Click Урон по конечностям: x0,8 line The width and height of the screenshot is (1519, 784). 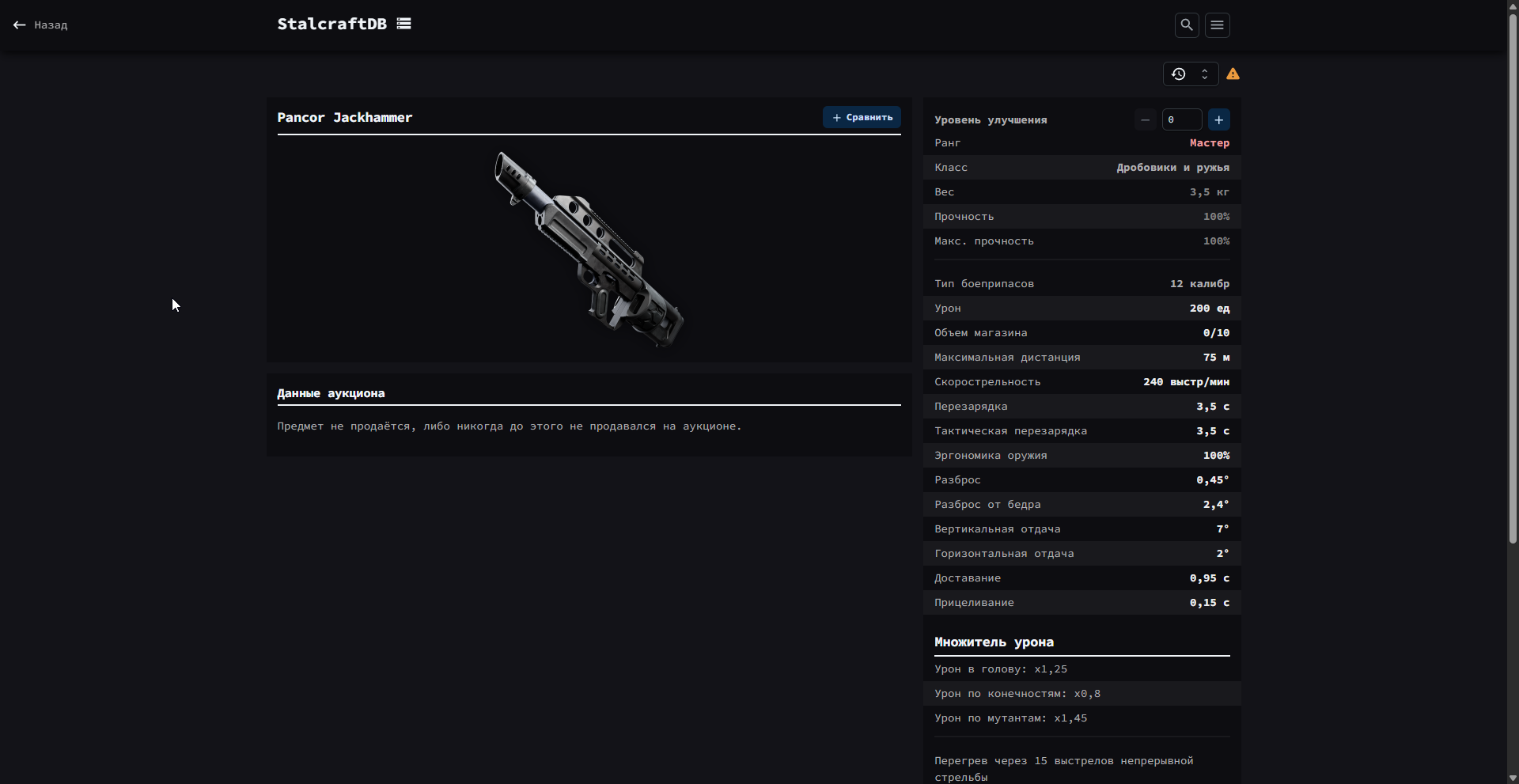tap(1017, 694)
